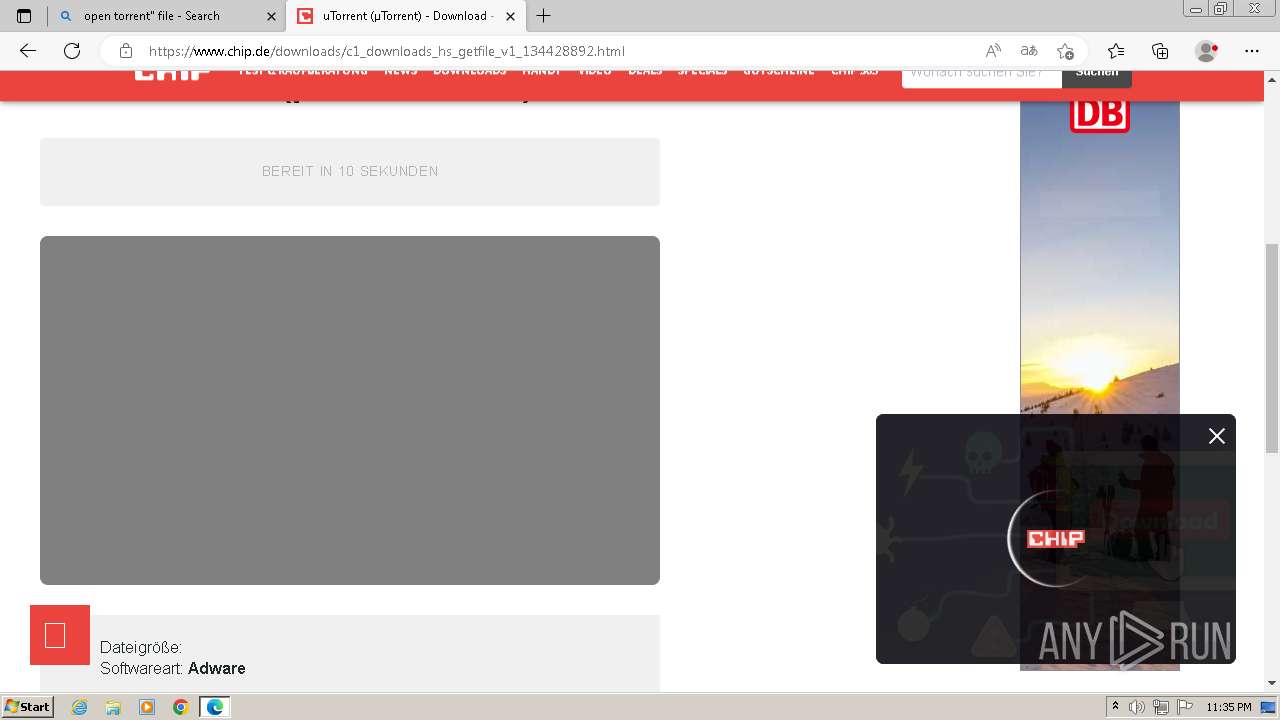1280x720 pixels.
Task: Click the CHIP logo in floating video
Action: (1056, 539)
